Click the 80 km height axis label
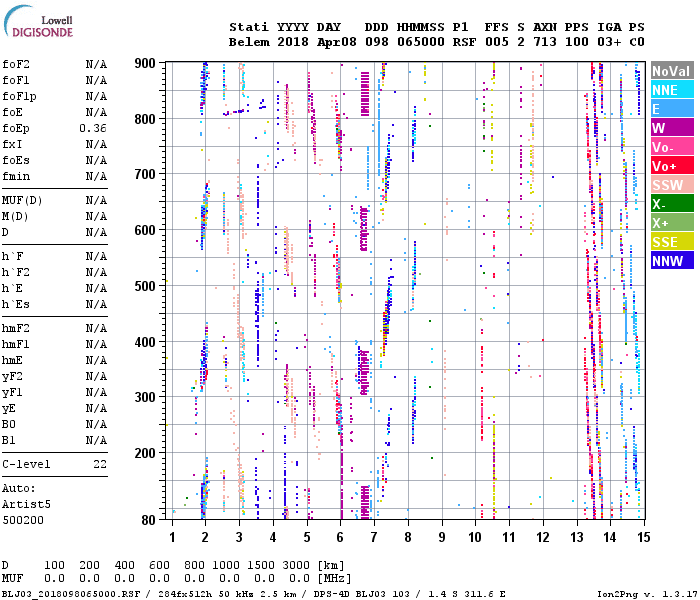This screenshot has width=700, height=600. (149, 520)
